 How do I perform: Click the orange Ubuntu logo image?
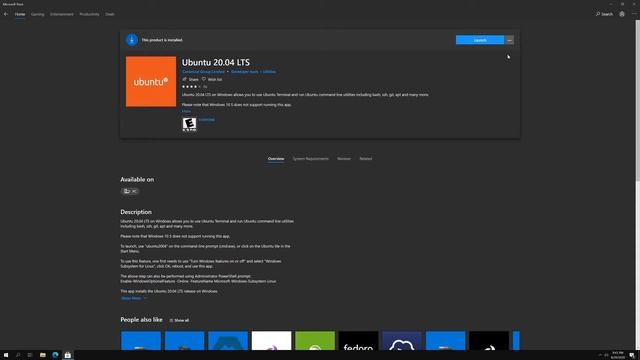coord(151,82)
